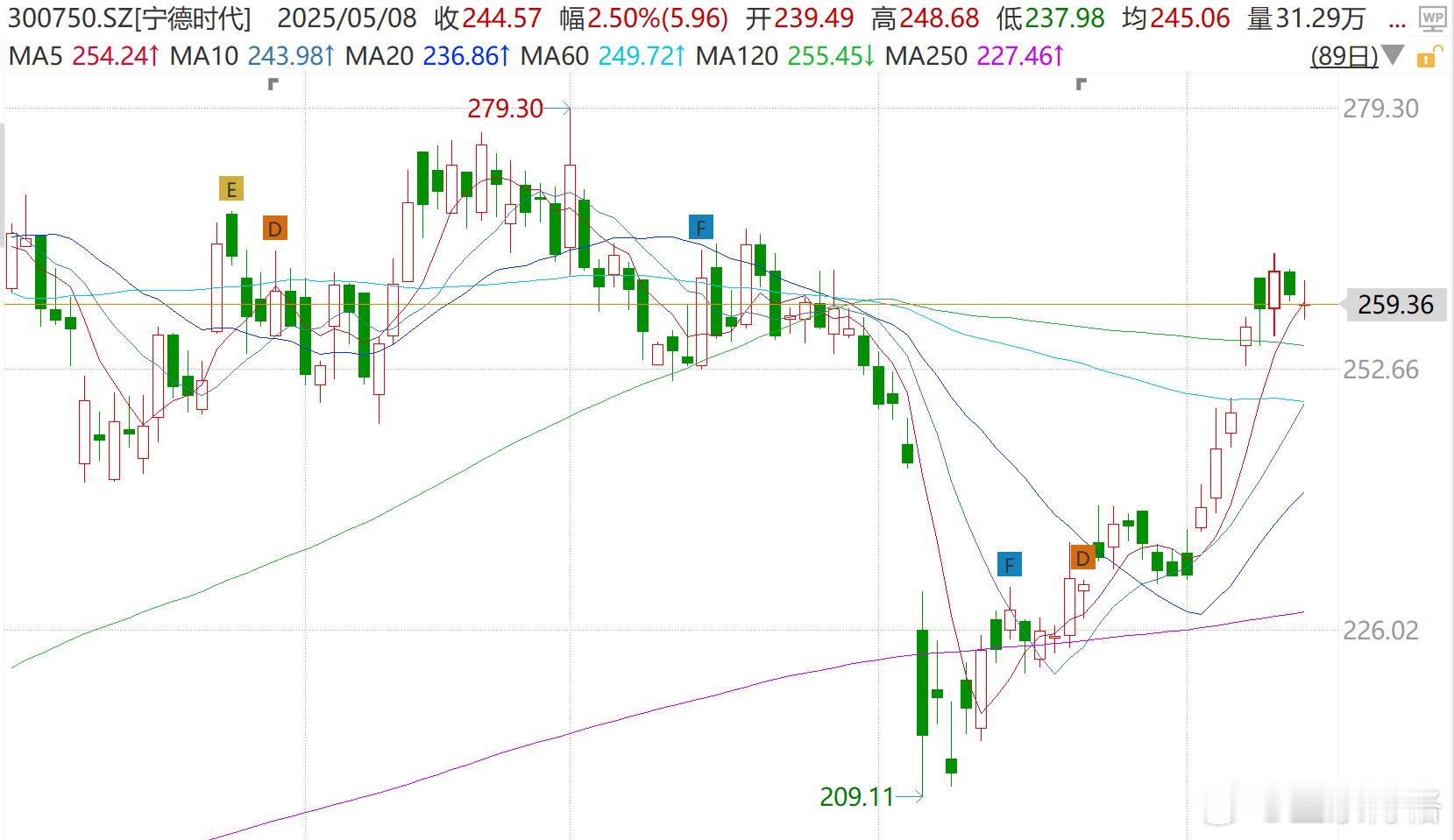
Task: Select the MA60 249.72 indicator label
Action: 603,57
